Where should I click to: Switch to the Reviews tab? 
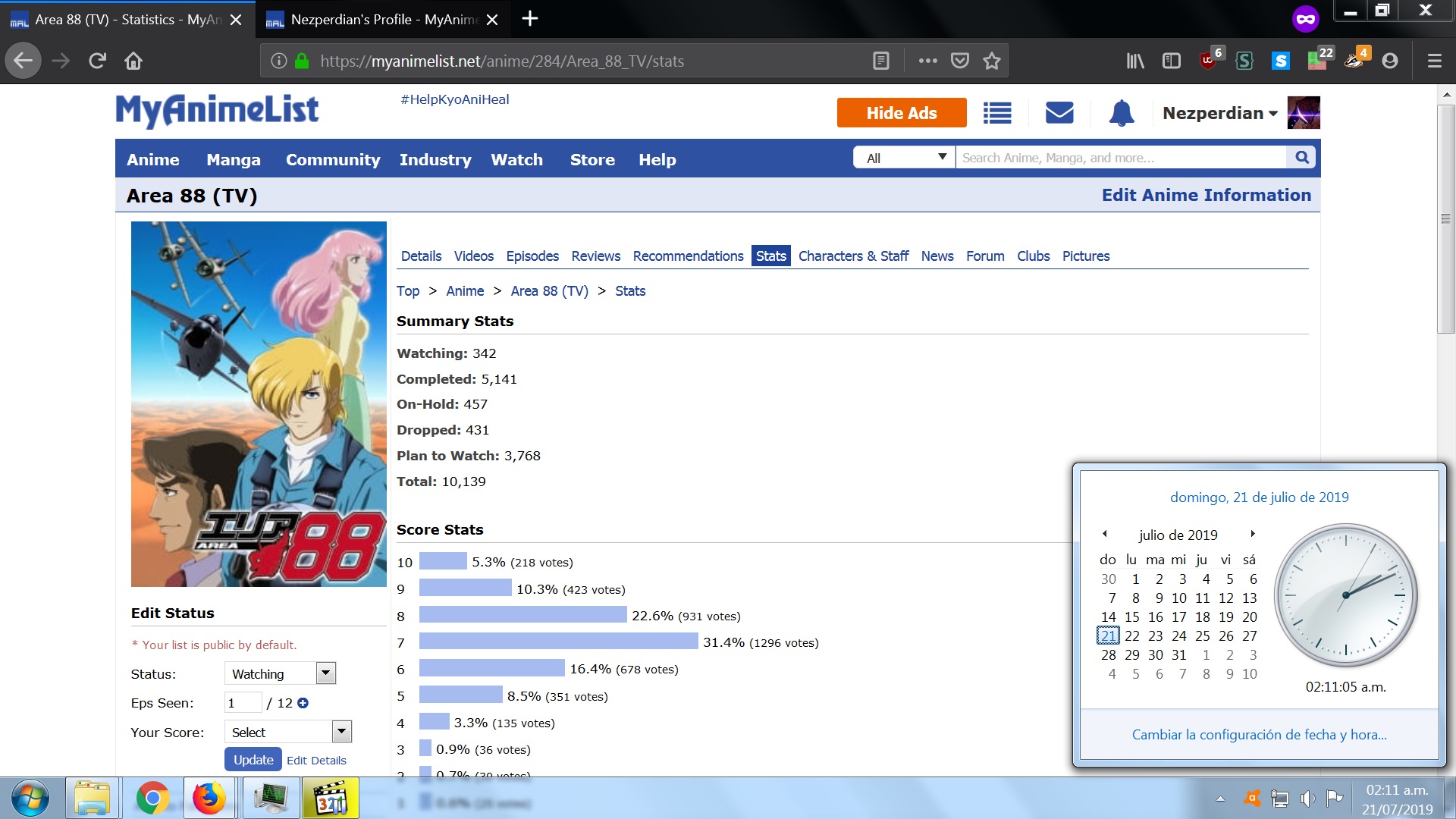pyautogui.click(x=596, y=256)
